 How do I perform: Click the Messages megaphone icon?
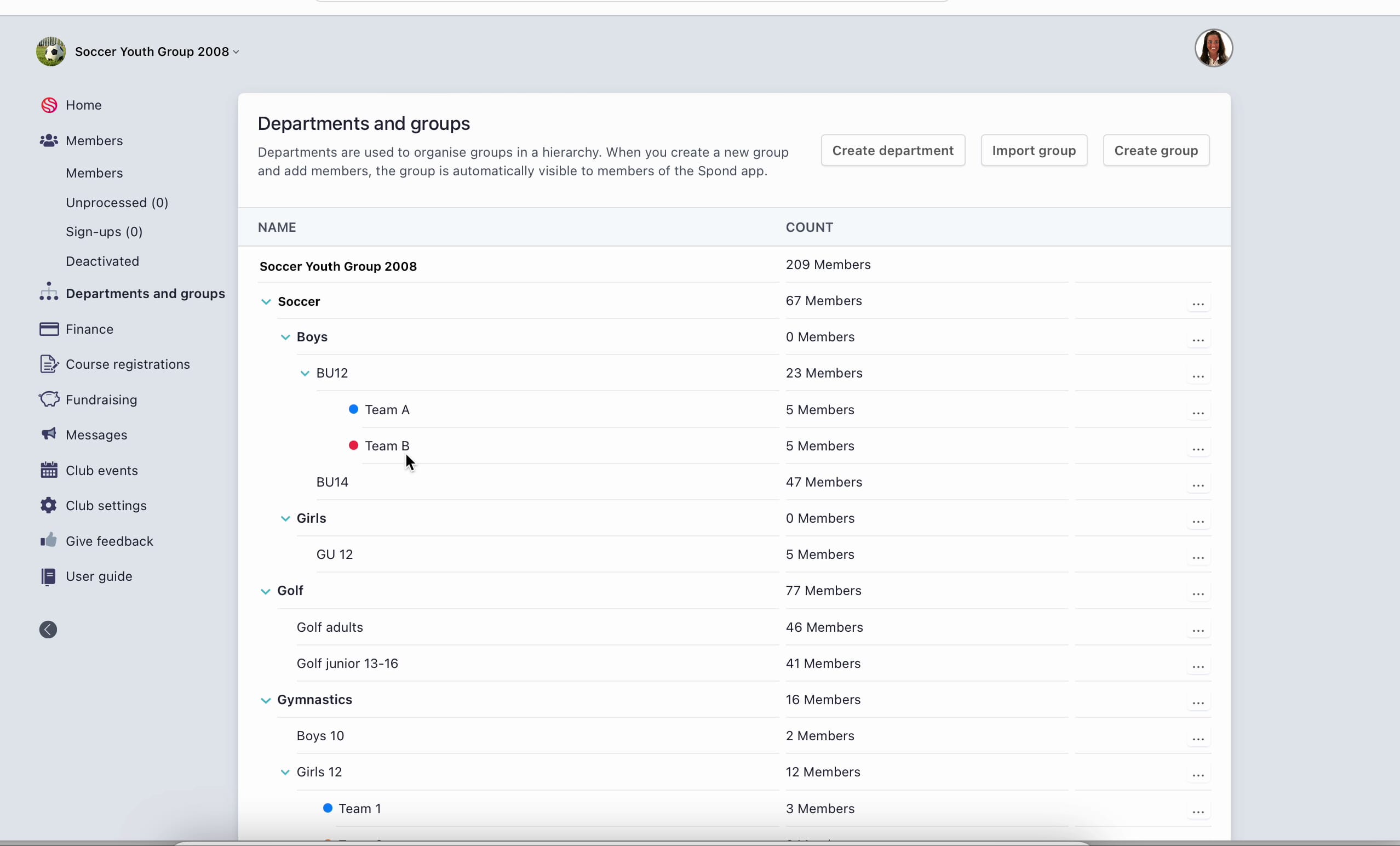click(x=49, y=435)
